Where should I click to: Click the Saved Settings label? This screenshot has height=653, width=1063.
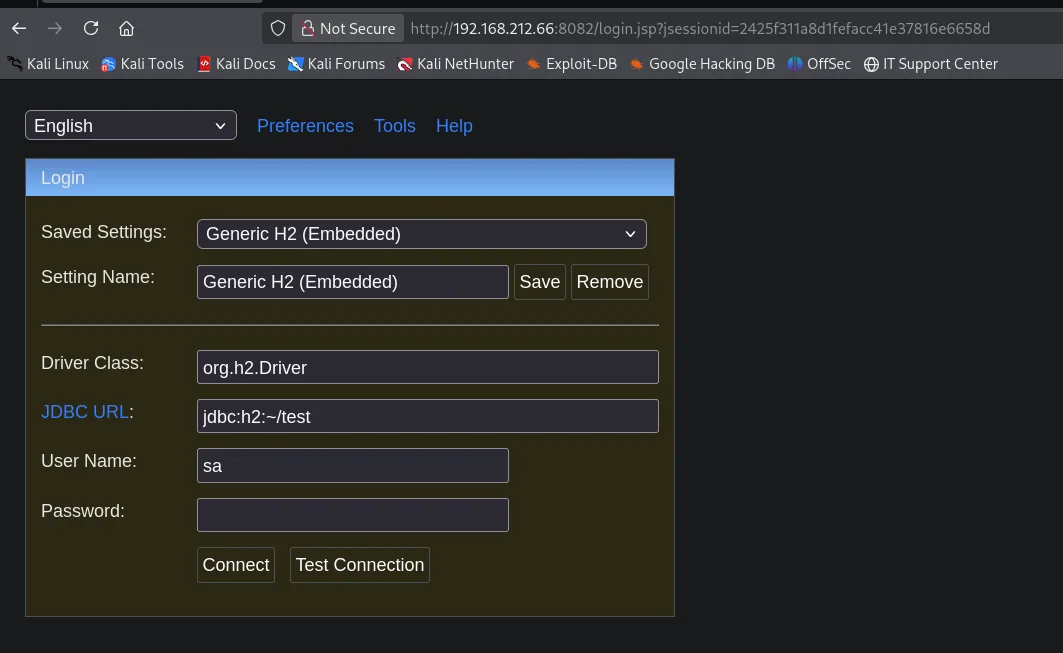tap(104, 232)
